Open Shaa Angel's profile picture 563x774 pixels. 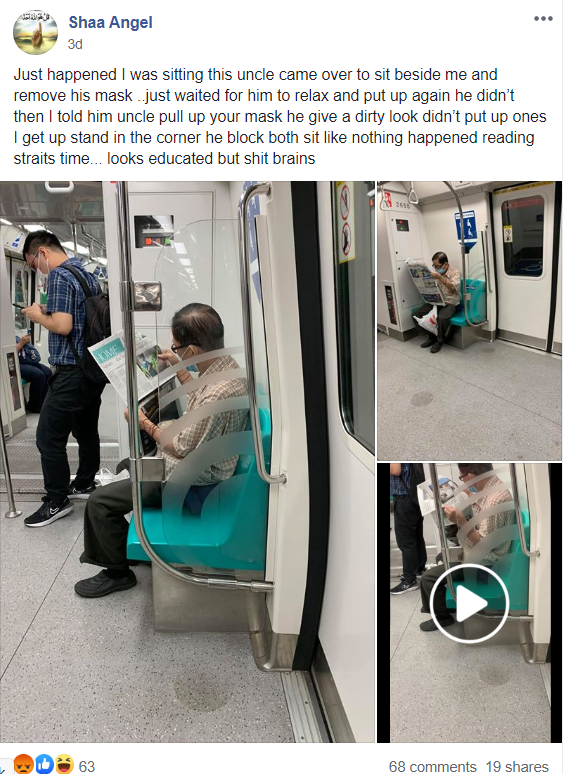click(35, 32)
